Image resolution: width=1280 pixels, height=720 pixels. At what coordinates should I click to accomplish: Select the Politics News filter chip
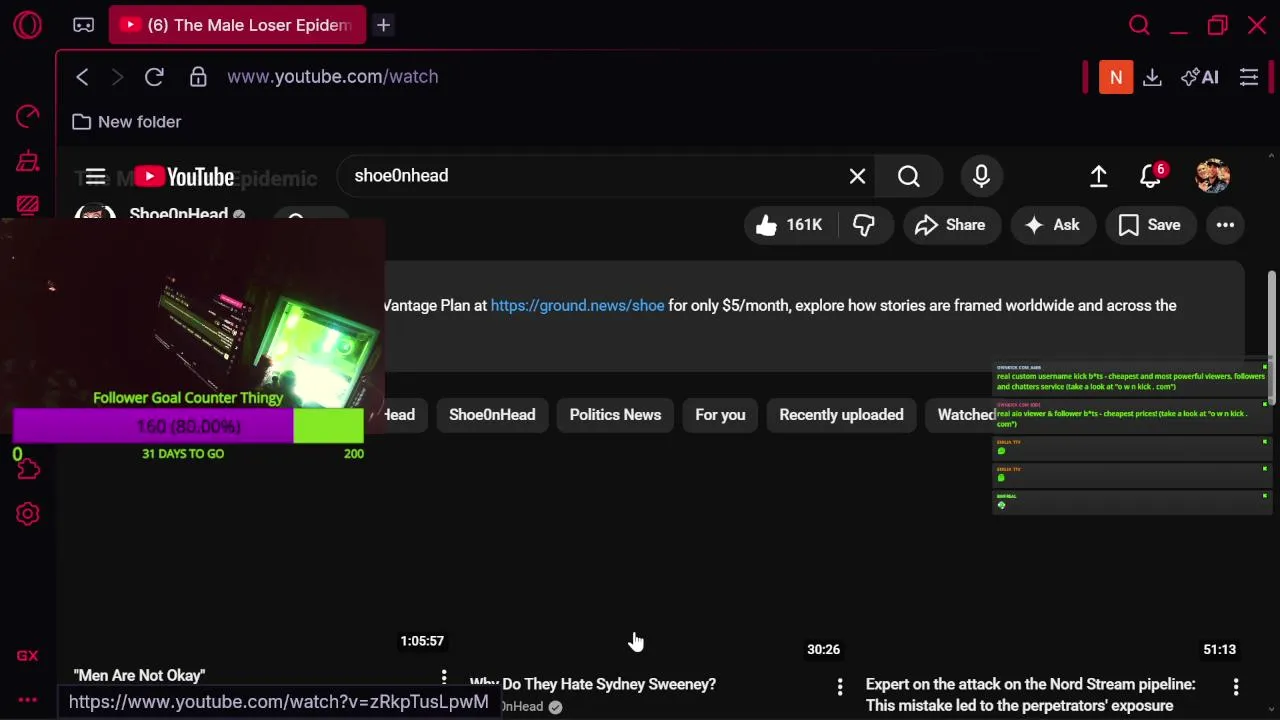coord(615,415)
